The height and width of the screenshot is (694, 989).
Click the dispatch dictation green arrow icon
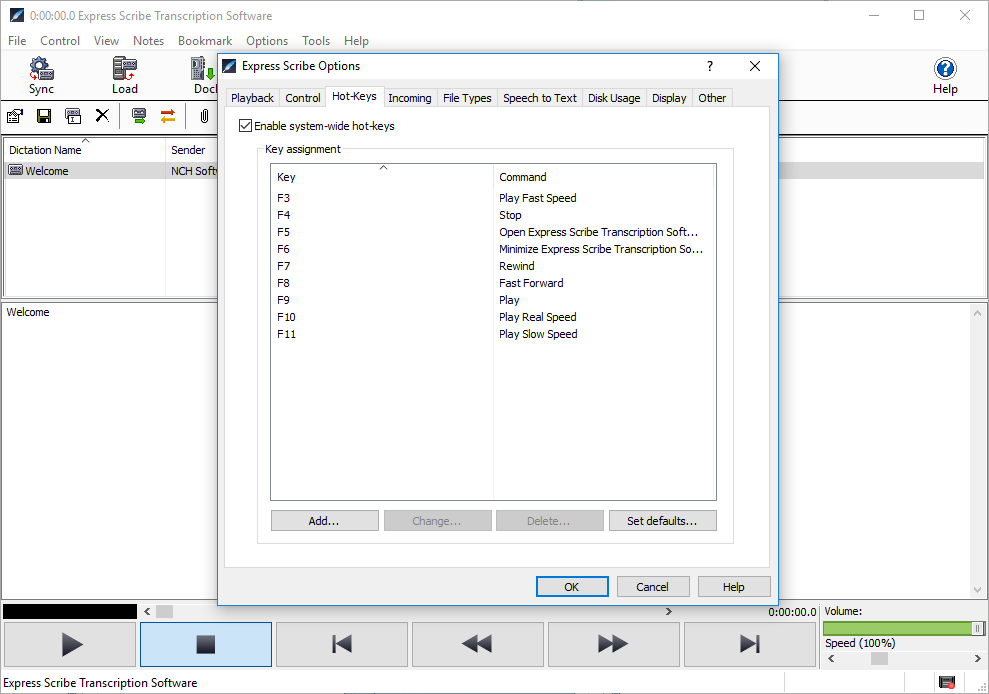click(139, 116)
